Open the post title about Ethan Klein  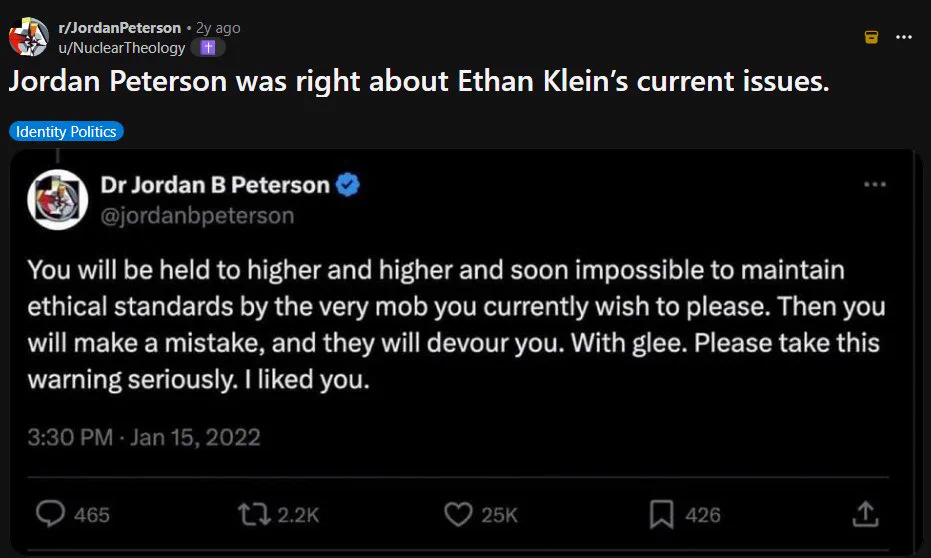419,81
